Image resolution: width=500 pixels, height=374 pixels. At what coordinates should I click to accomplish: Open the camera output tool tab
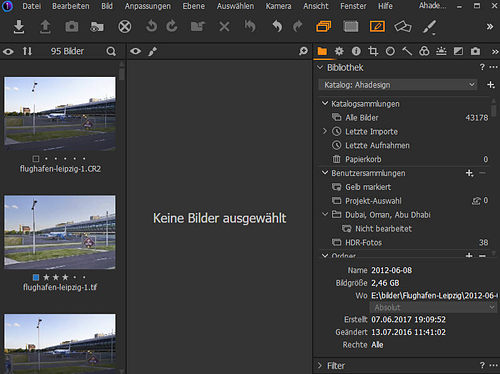tap(475, 51)
